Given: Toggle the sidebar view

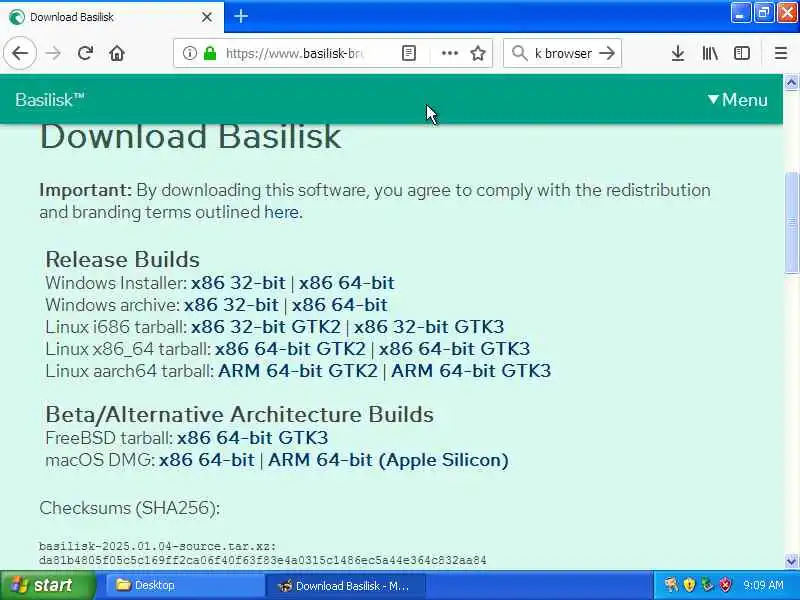Looking at the screenshot, I should click(x=741, y=53).
